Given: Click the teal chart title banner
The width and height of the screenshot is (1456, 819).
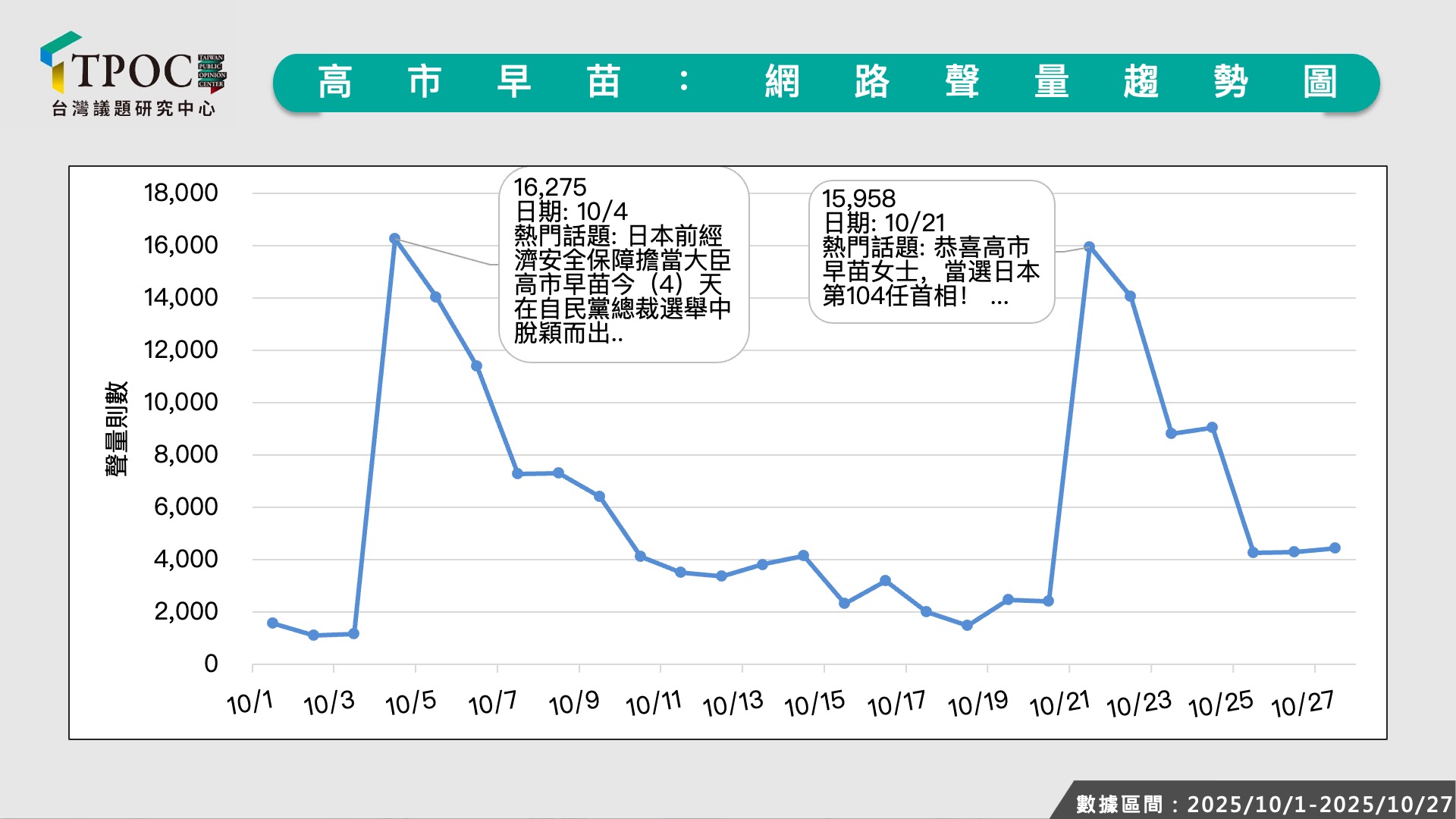Looking at the screenshot, I should [826, 83].
